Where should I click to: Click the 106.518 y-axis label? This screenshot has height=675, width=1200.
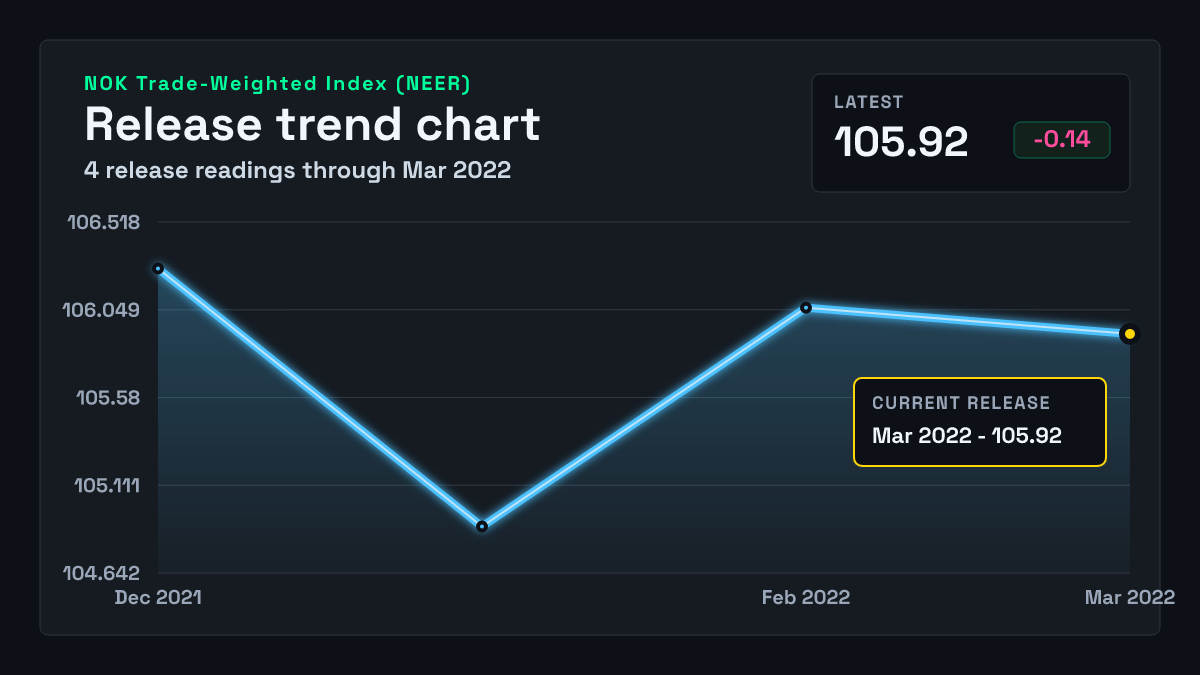(x=103, y=222)
